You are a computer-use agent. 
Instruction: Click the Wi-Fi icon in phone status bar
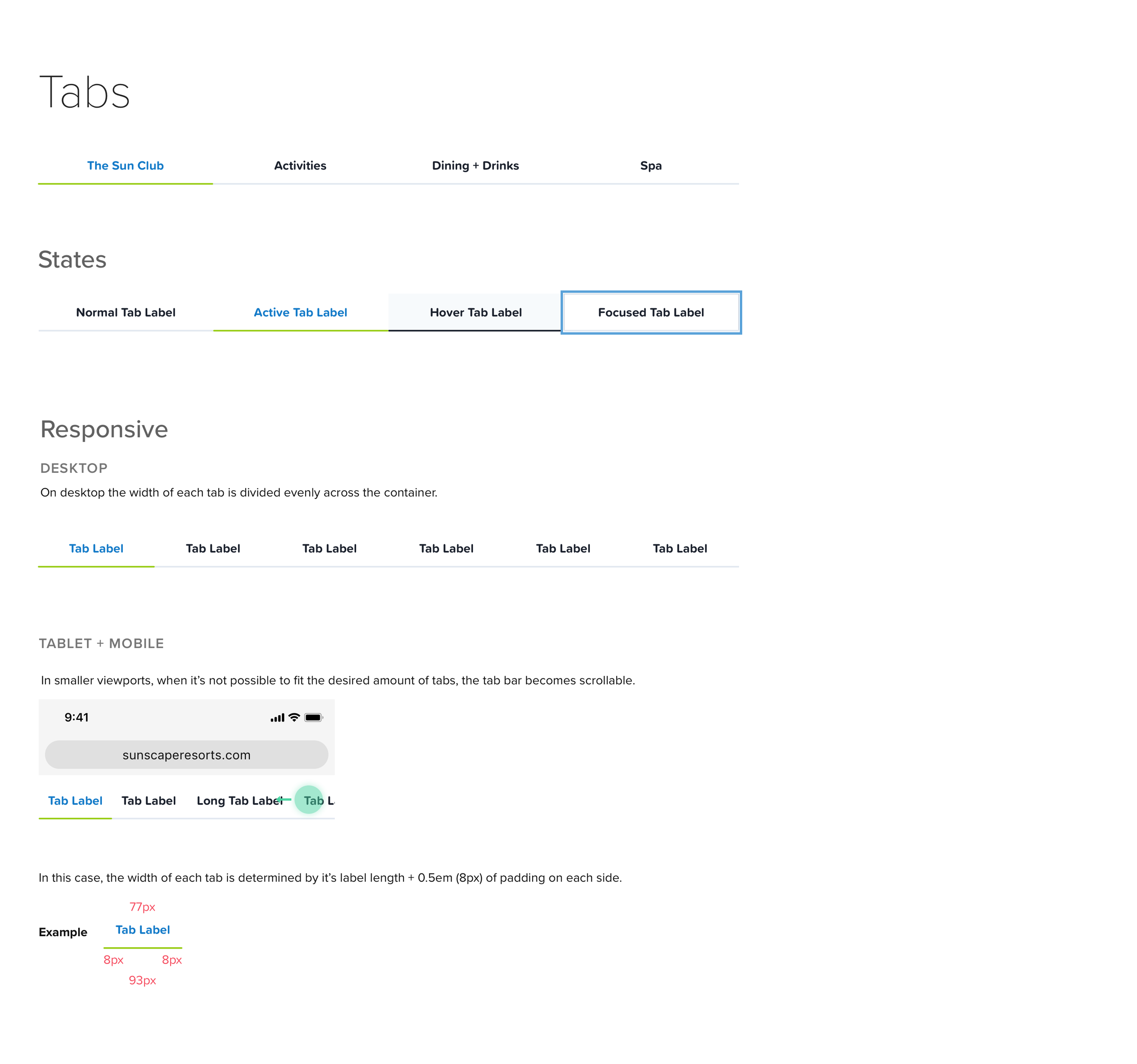pos(294,718)
